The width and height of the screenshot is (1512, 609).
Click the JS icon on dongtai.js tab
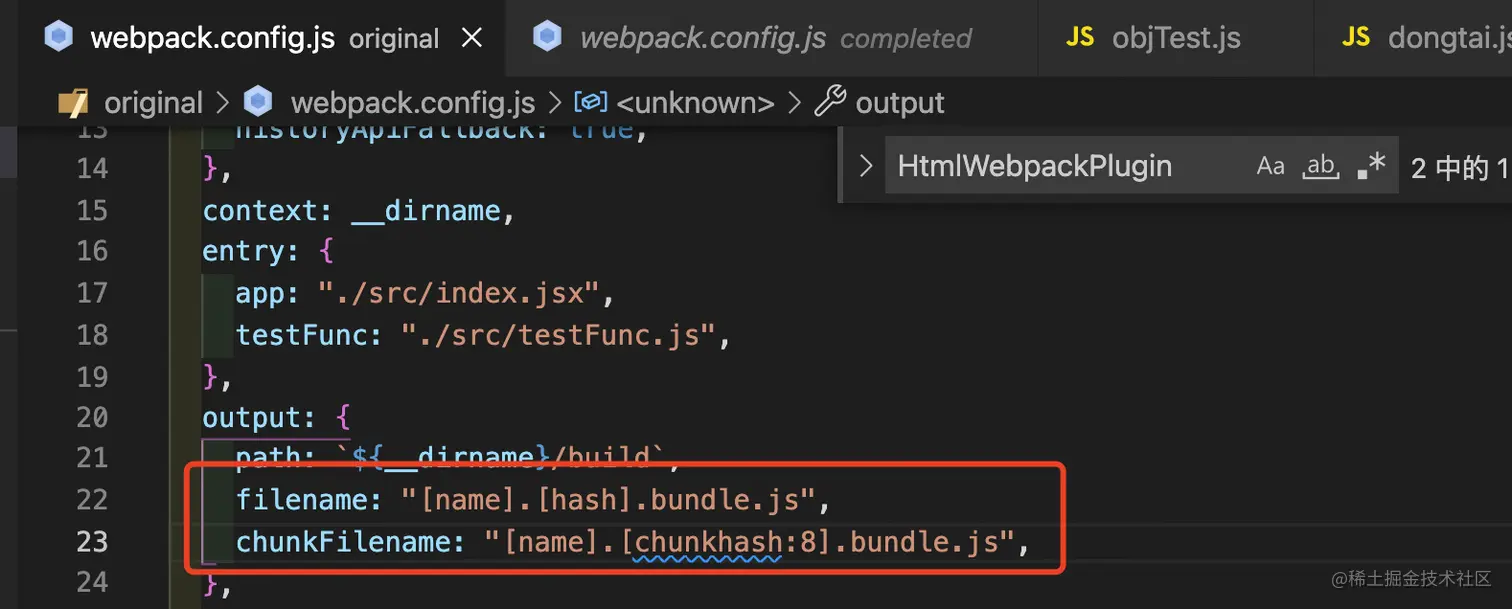tap(1356, 38)
